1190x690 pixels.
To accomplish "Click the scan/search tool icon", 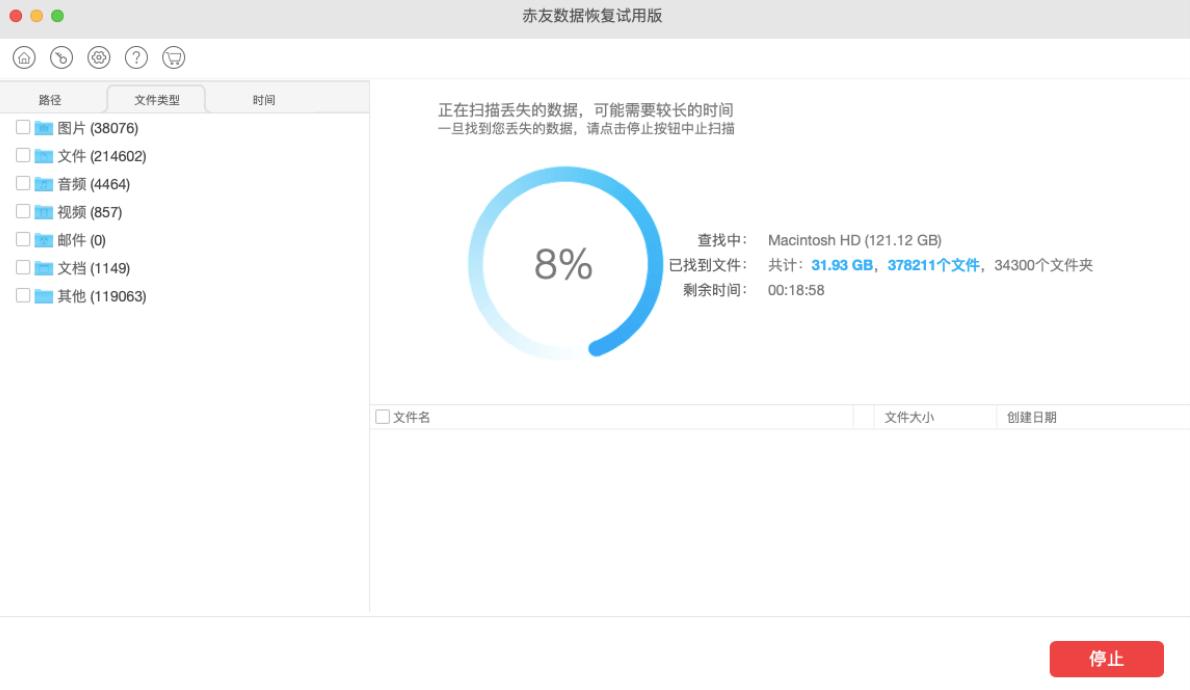I will click(x=61, y=58).
